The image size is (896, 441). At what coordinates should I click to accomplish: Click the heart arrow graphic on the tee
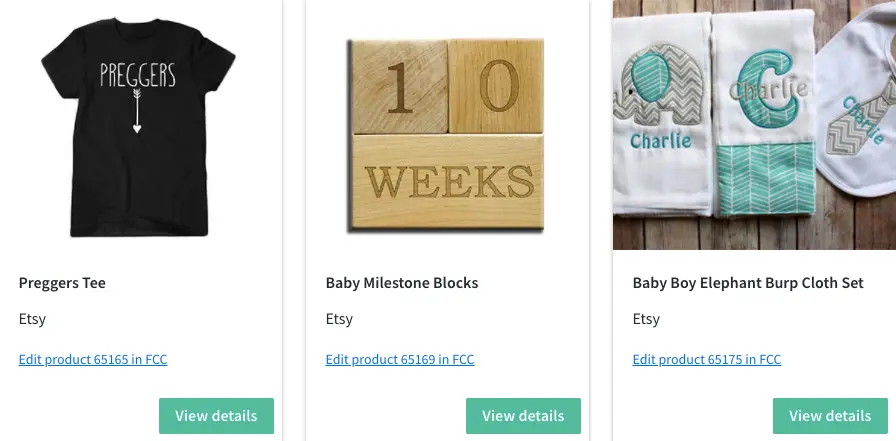[x=137, y=110]
